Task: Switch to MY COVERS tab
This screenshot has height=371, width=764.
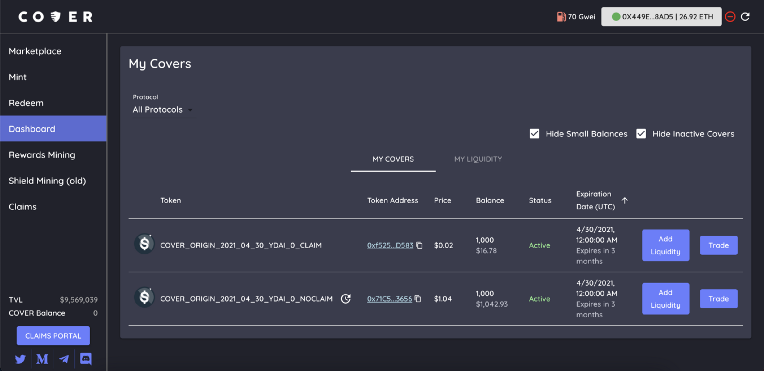Action: click(x=393, y=159)
